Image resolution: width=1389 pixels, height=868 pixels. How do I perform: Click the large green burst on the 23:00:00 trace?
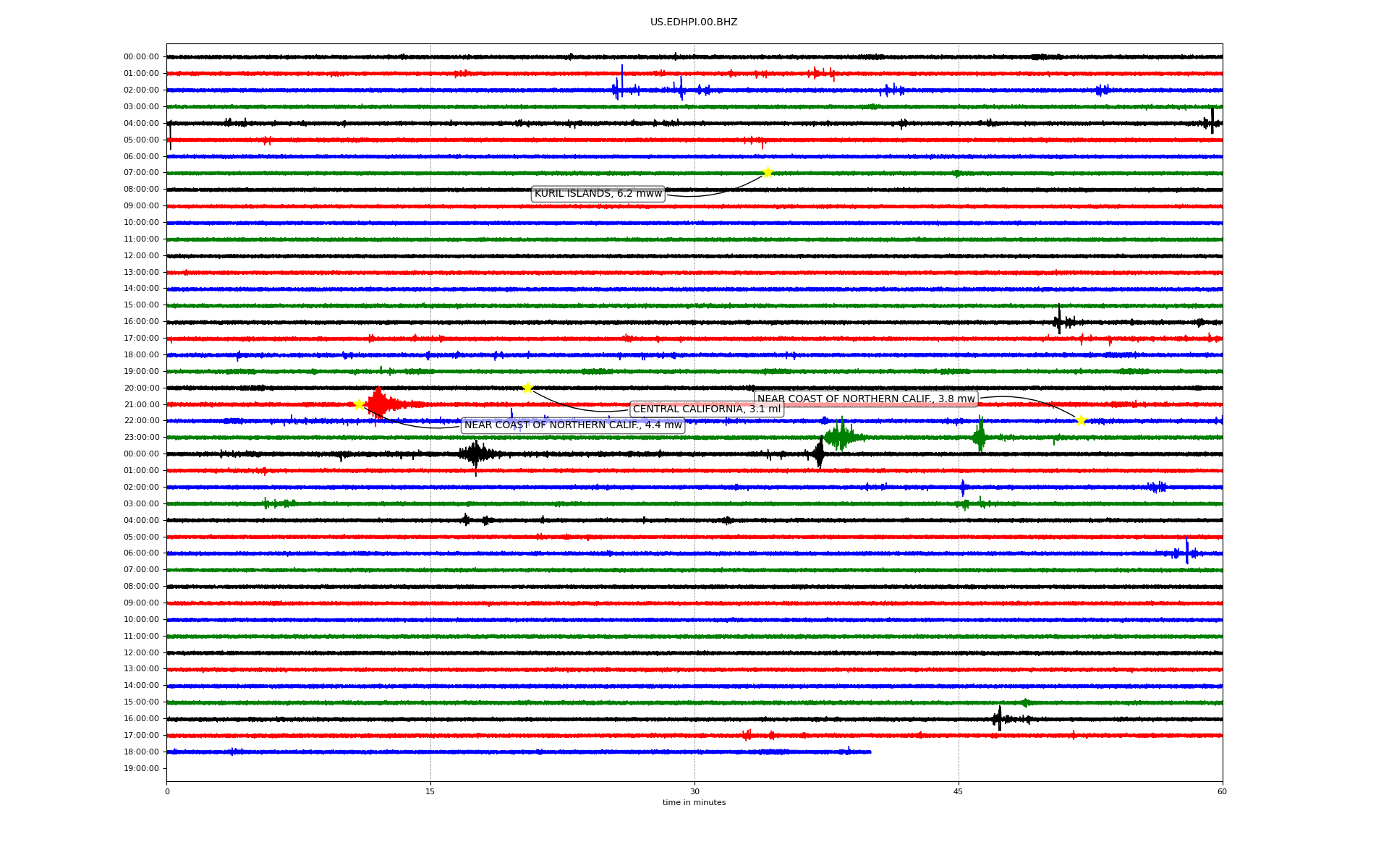pos(841,436)
